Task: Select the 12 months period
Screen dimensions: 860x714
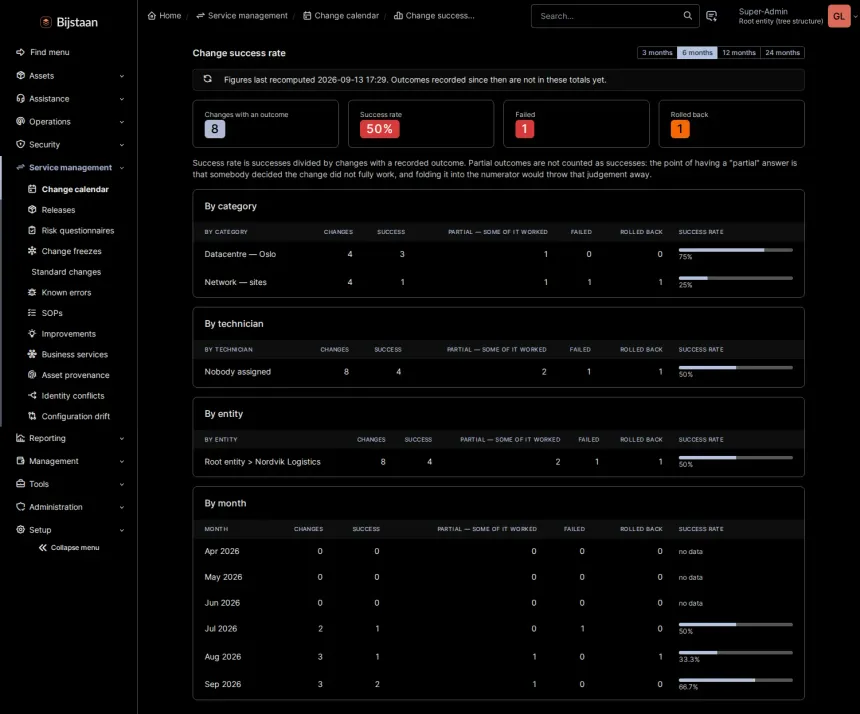Action: pos(739,53)
